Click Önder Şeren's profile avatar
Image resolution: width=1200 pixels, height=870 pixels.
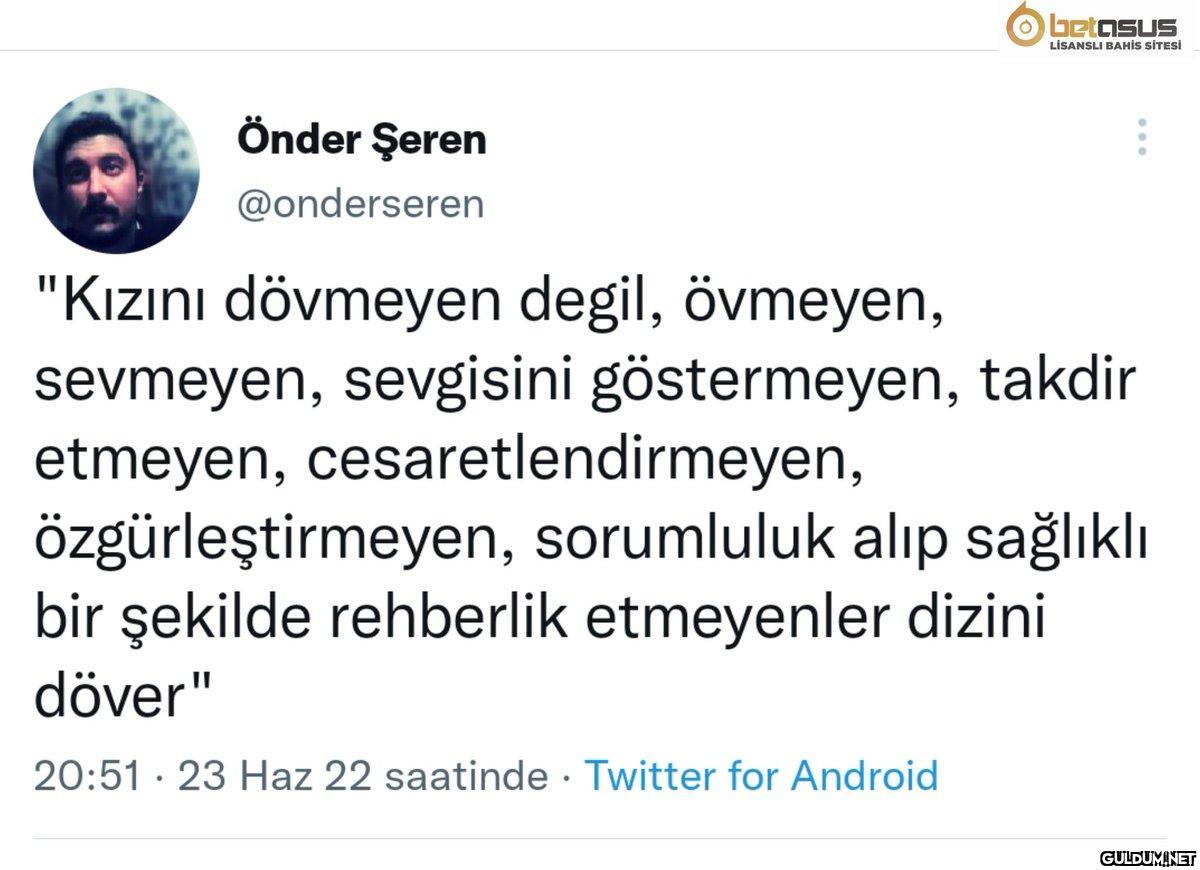[x=116, y=171]
